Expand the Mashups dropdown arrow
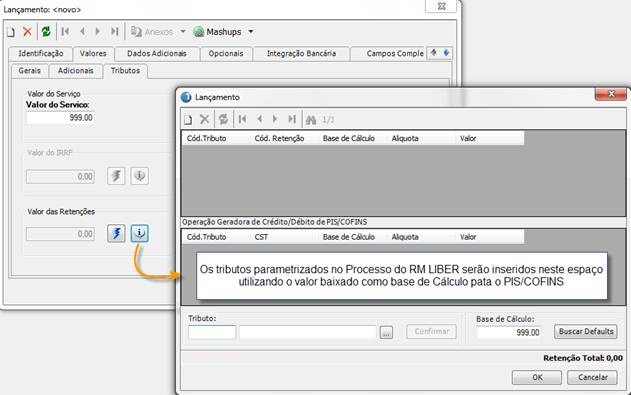This screenshot has height=395, width=631. click(x=251, y=31)
